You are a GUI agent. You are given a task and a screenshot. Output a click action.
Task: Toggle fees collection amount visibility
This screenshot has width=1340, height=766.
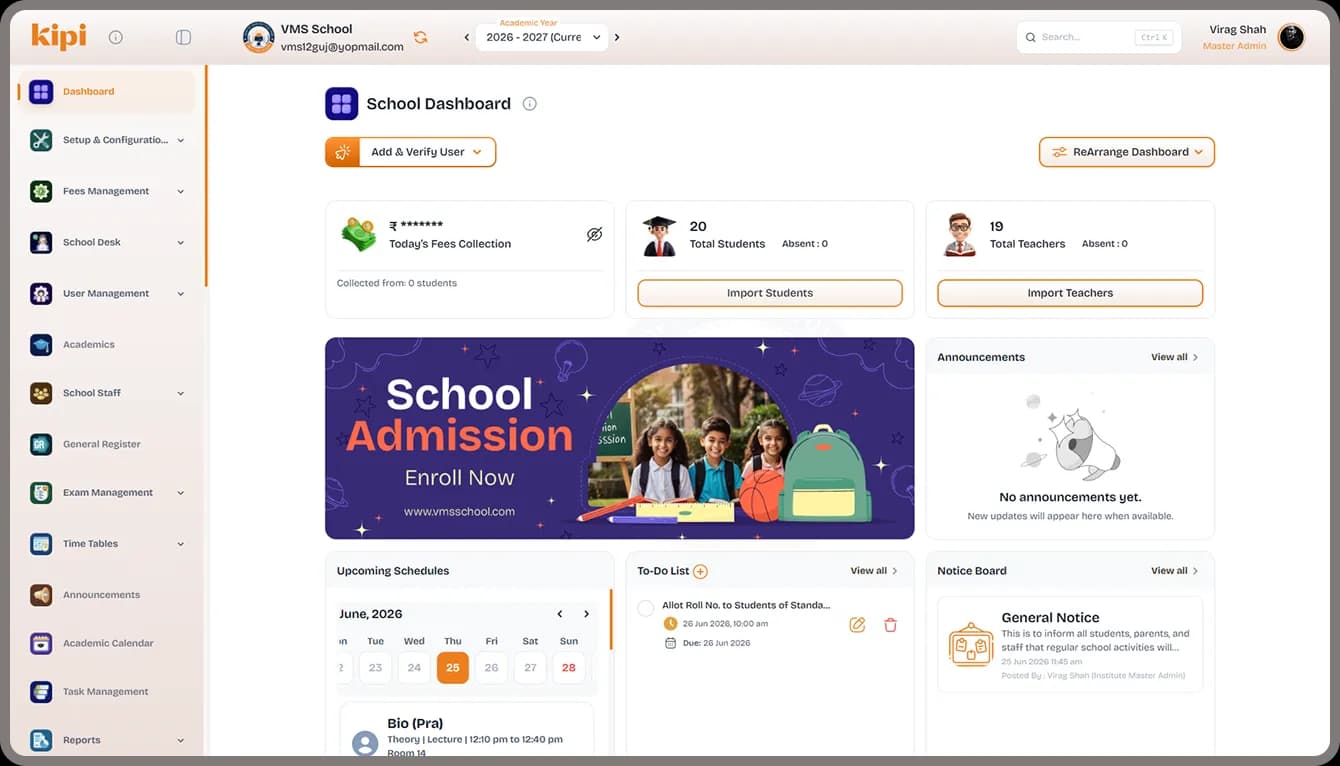tap(594, 234)
